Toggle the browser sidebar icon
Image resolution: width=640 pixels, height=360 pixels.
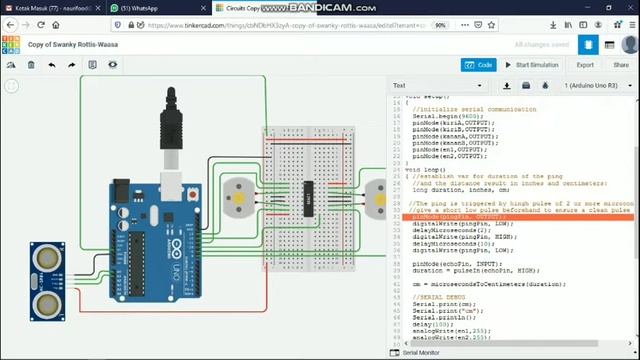click(583, 25)
